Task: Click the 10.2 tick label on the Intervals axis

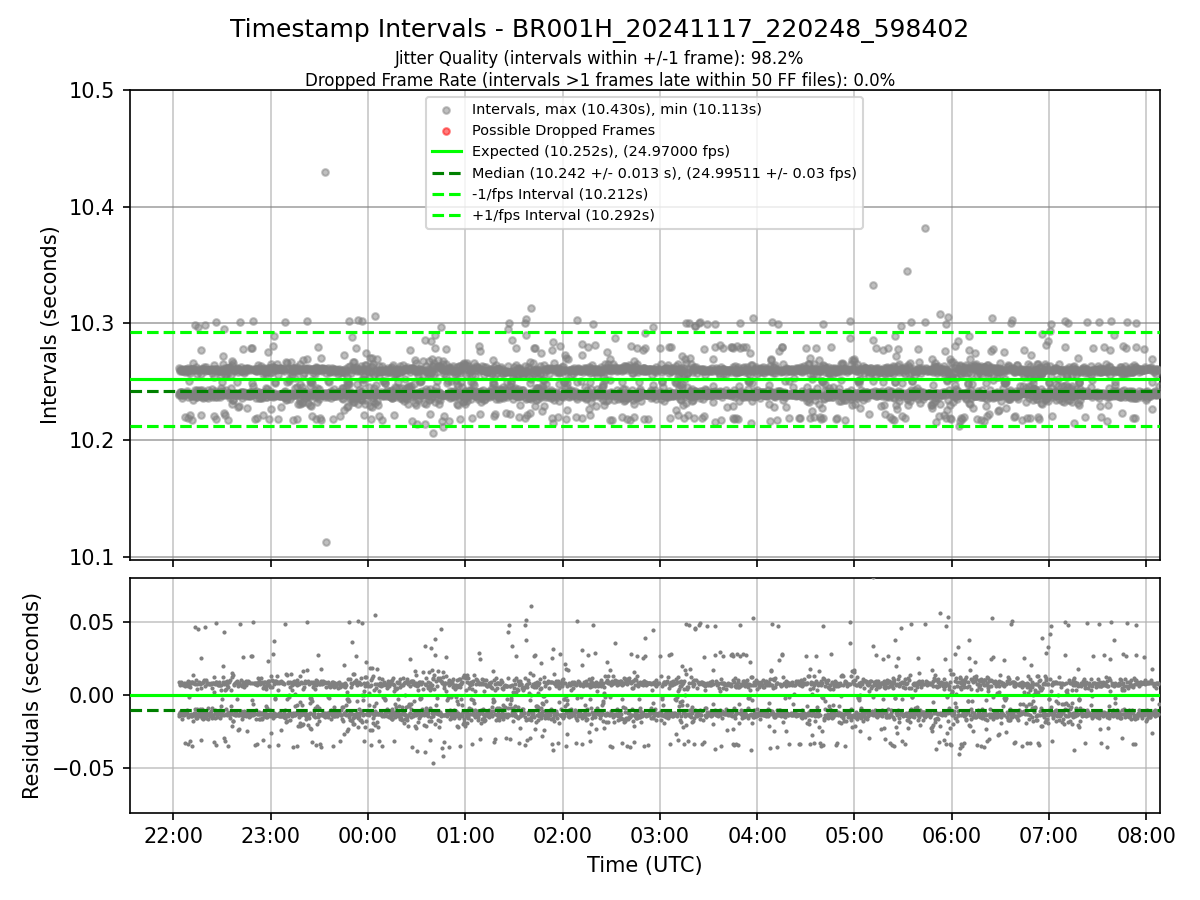Action: point(94,441)
